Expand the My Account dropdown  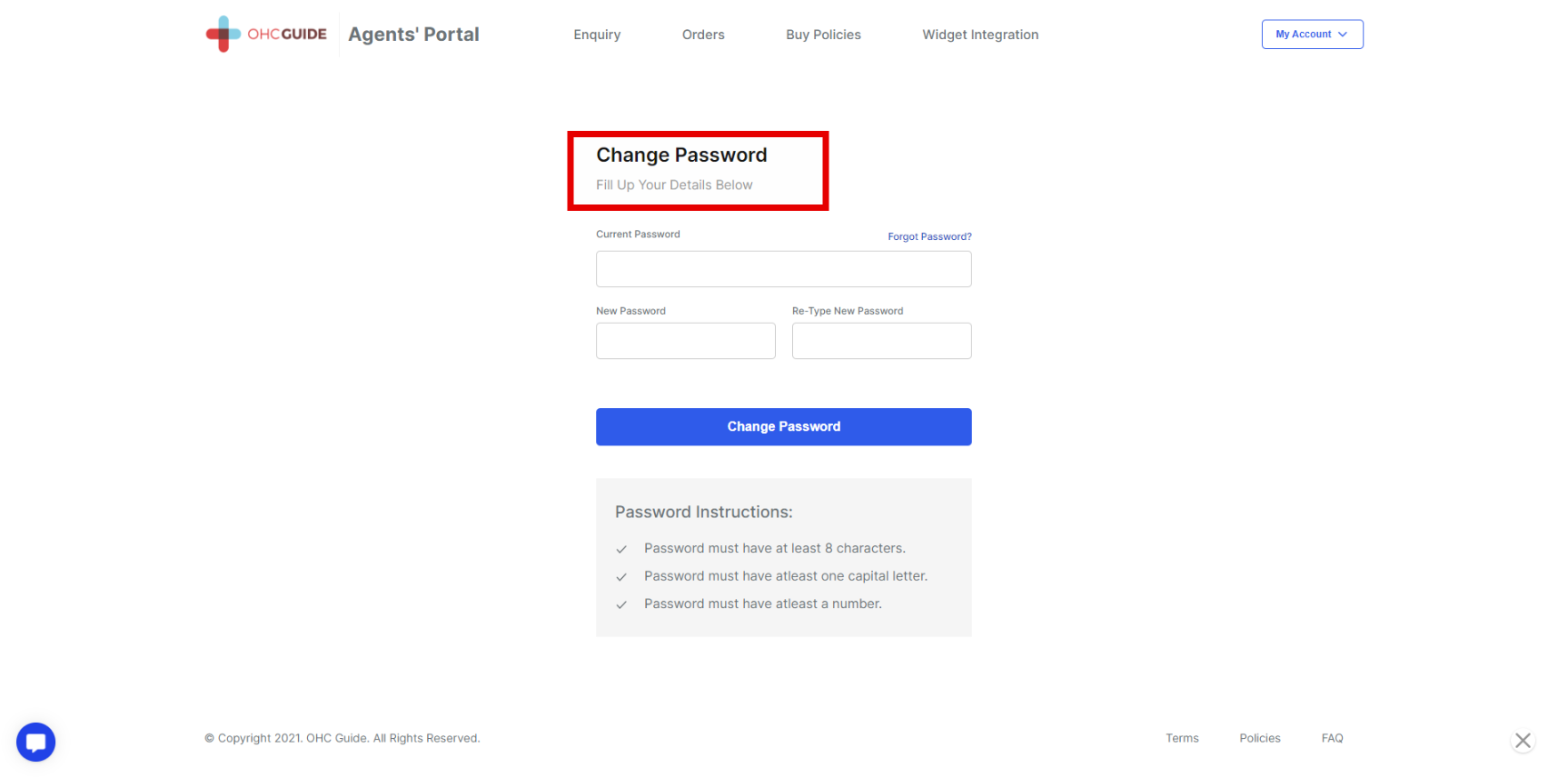(1311, 35)
